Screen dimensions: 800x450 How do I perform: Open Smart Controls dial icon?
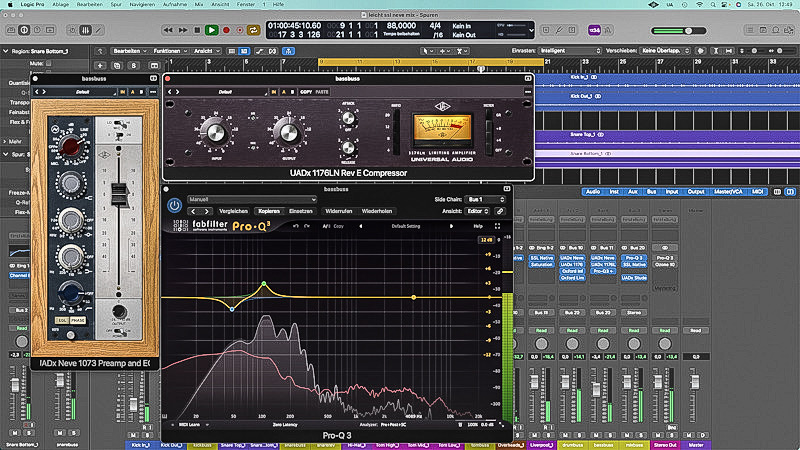pyautogui.click(x=72, y=30)
